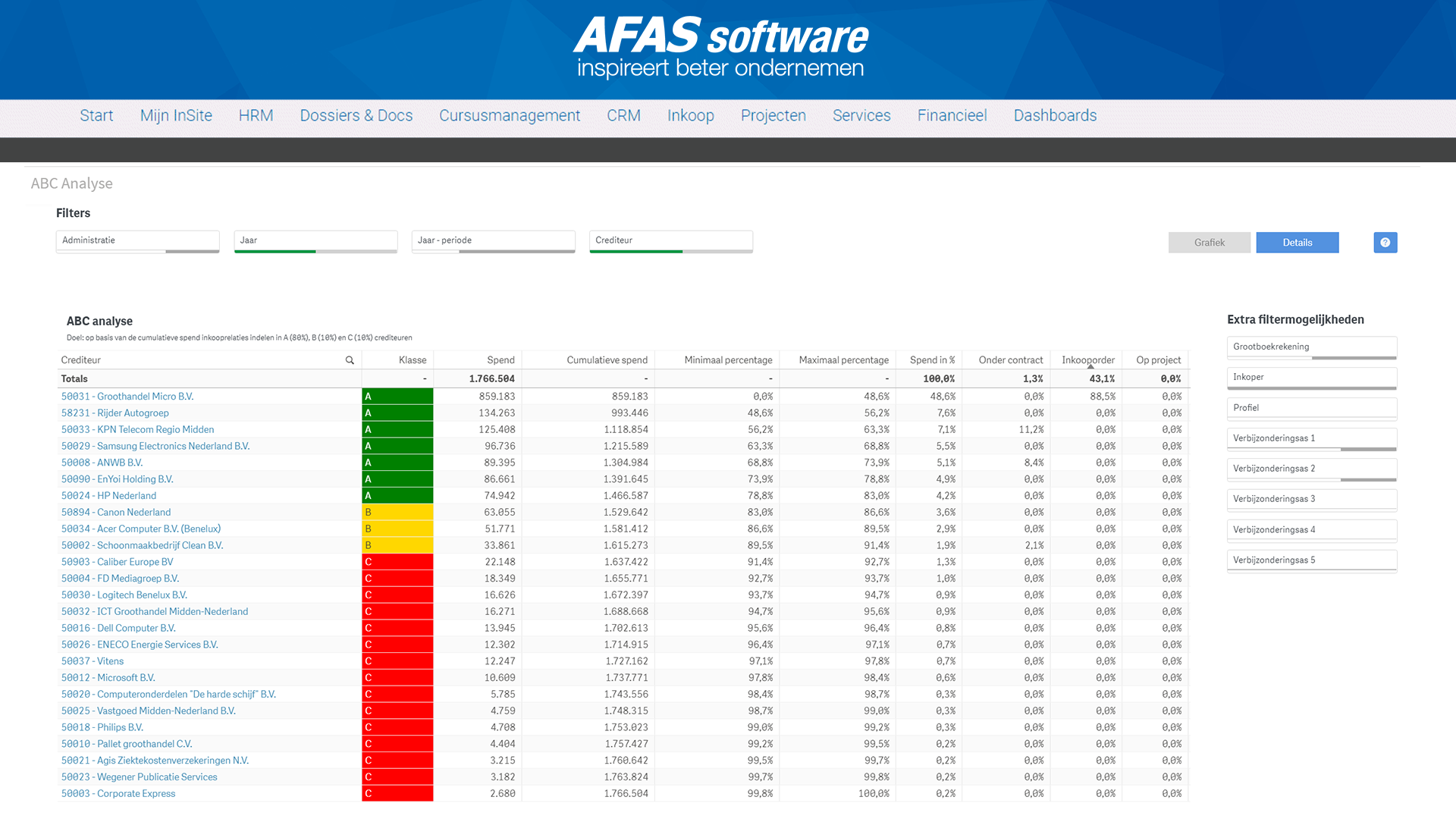The image size is (1456, 819).
Task: Open the Inkoper filter
Action: click(x=1311, y=378)
